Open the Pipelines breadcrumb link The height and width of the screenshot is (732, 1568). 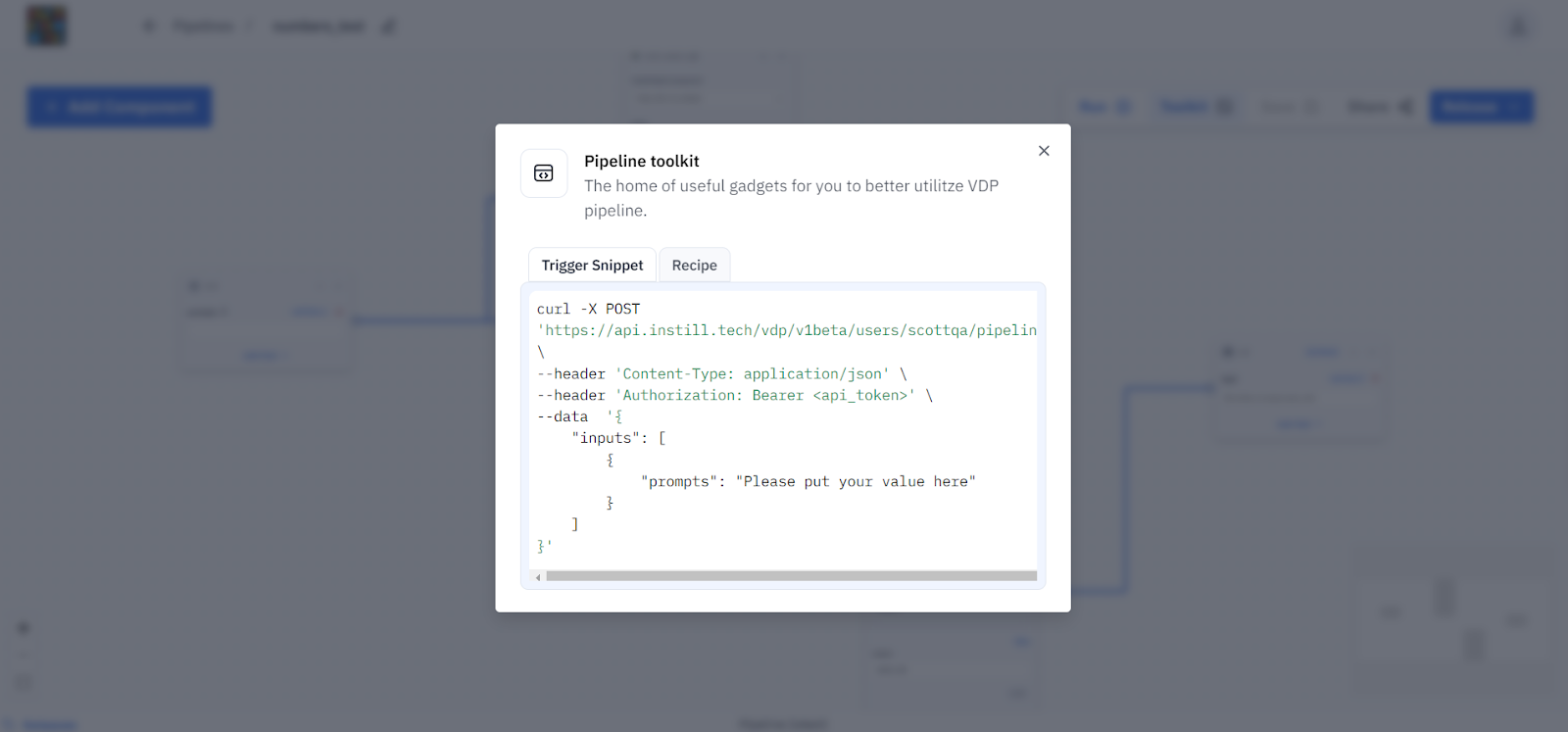pyautogui.click(x=203, y=26)
